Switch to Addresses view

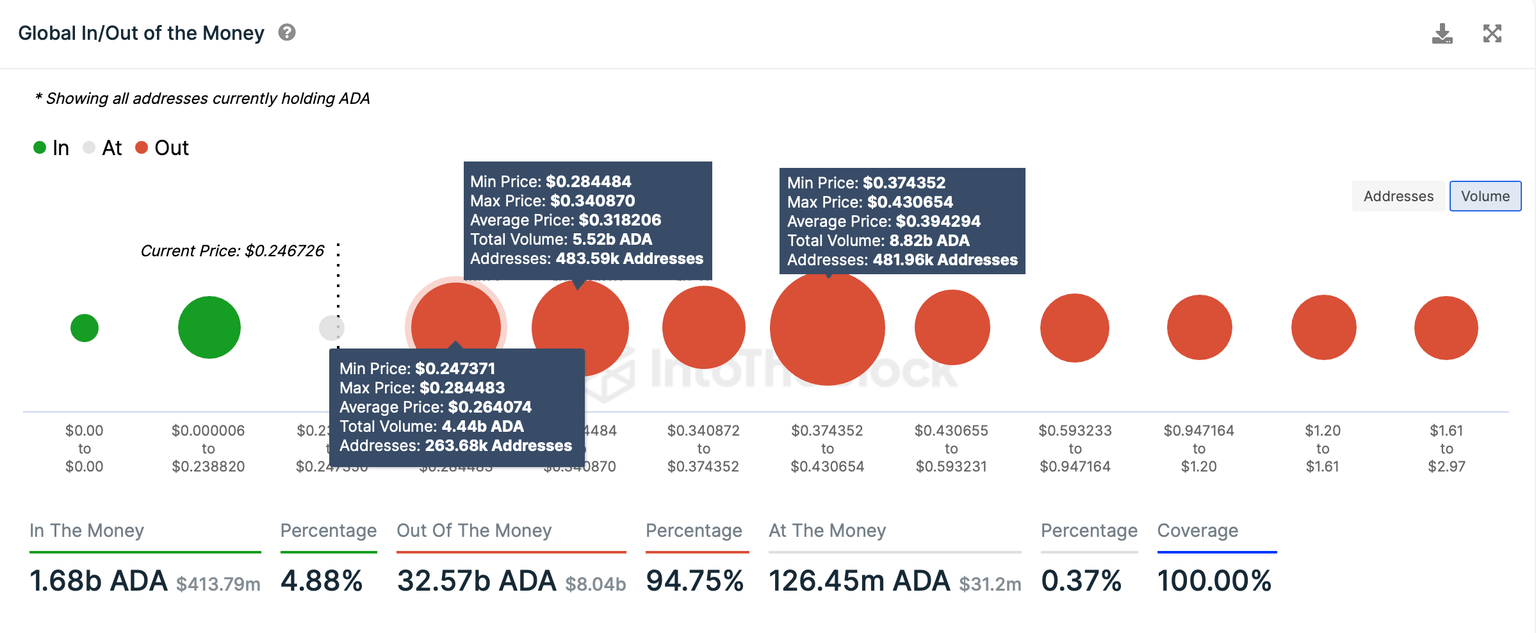click(1398, 196)
